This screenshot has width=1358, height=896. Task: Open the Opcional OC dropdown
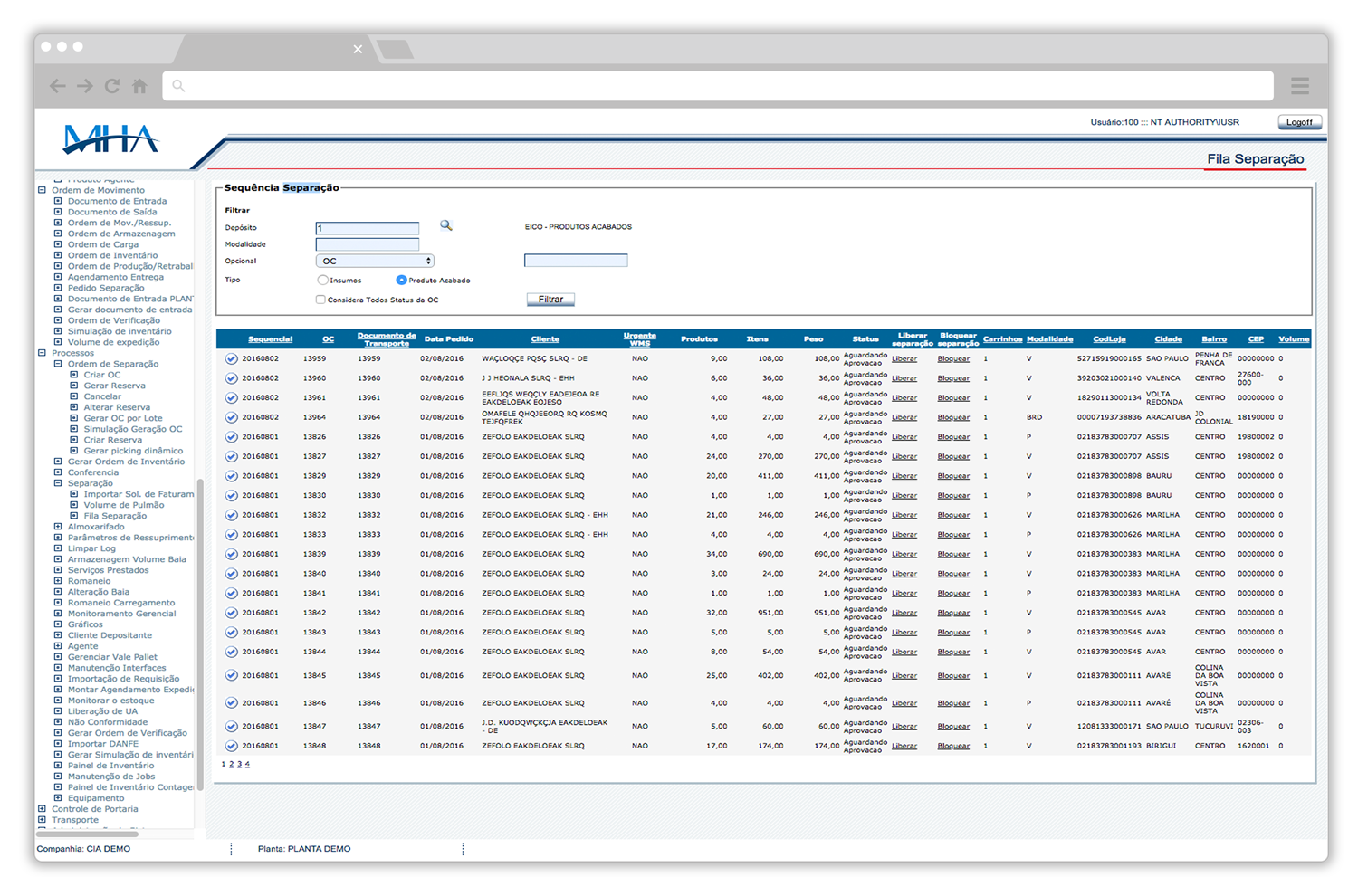375,261
